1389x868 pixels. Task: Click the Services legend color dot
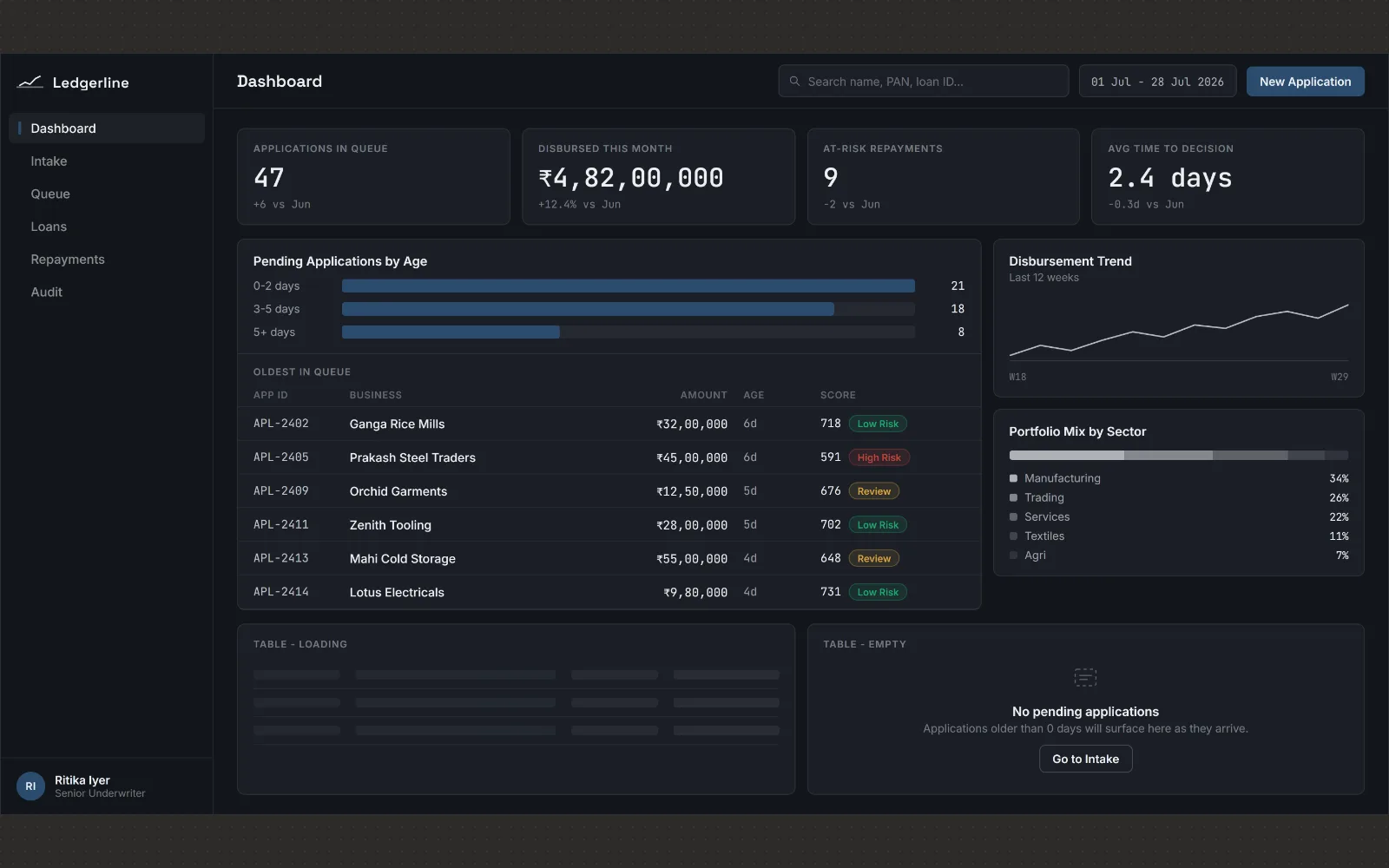[1013, 516]
